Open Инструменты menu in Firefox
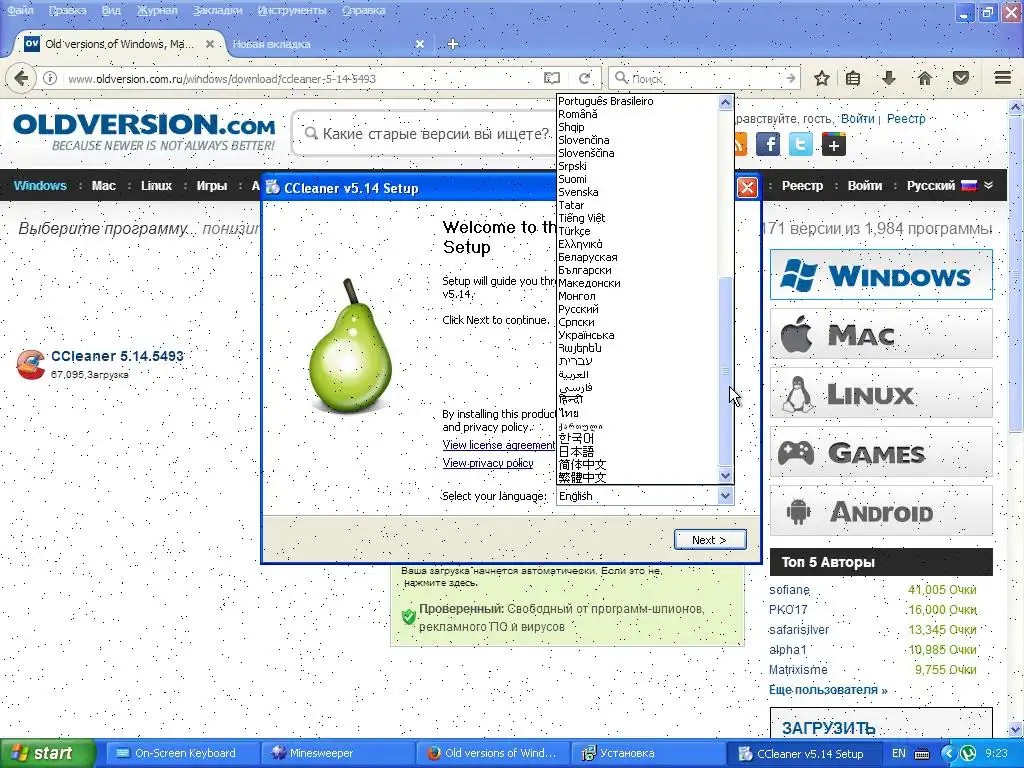The height and width of the screenshot is (768, 1024). pos(292,10)
